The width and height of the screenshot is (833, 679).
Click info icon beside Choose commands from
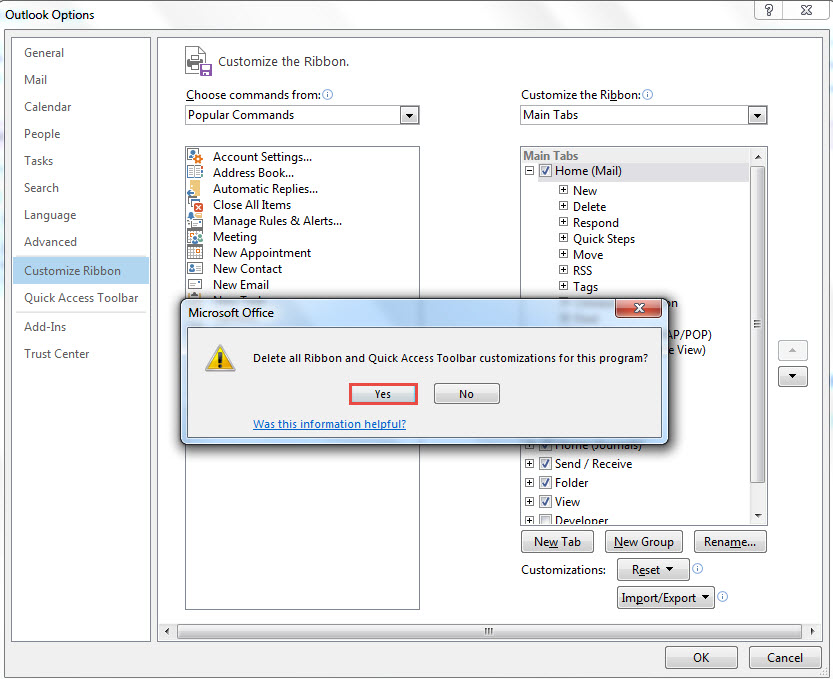(x=328, y=95)
